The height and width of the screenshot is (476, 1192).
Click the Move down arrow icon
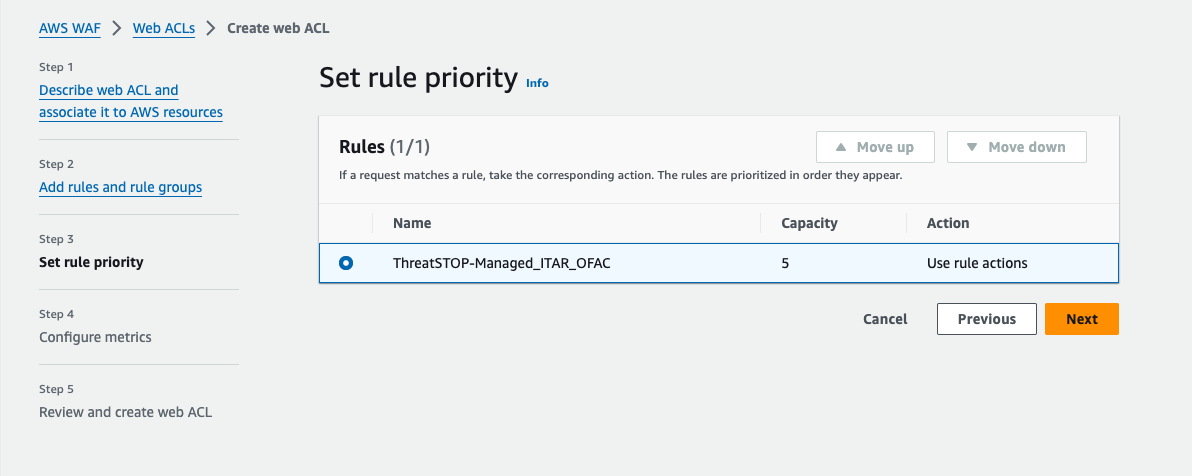click(x=972, y=147)
